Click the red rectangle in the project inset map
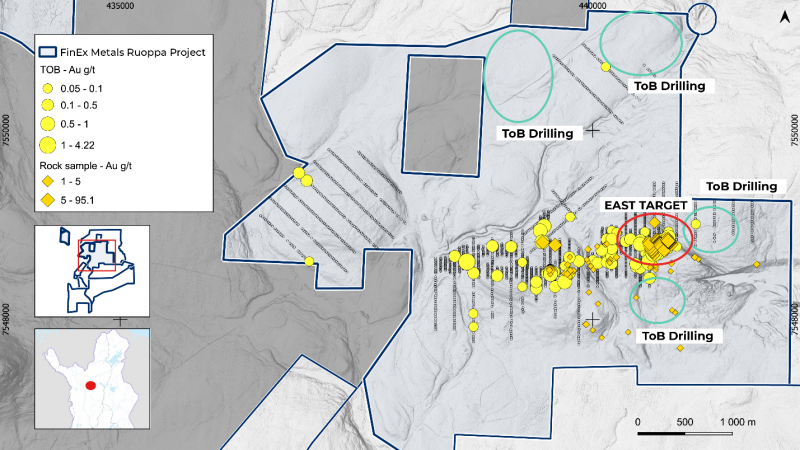 (98, 254)
